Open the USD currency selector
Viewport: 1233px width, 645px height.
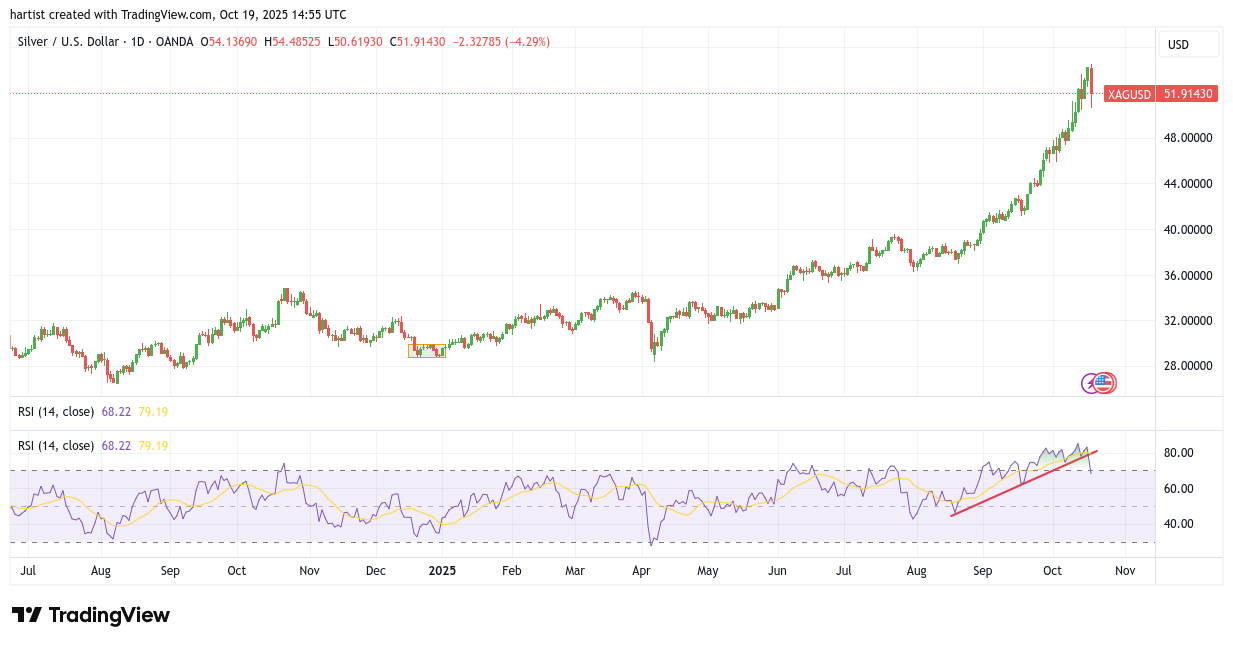(x=1188, y=44)
